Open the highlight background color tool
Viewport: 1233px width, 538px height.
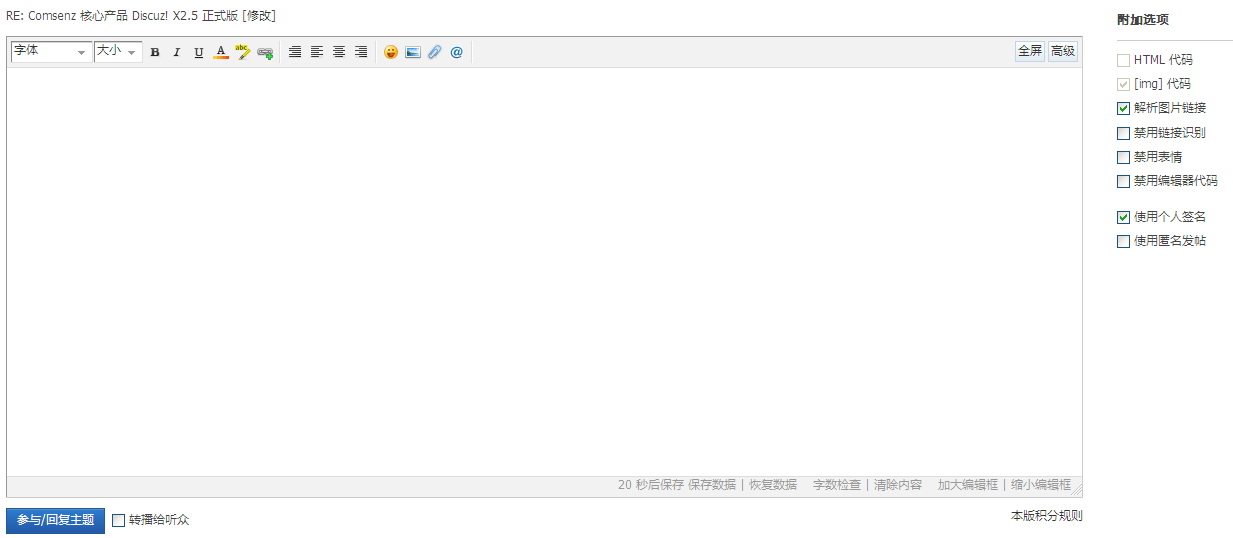pyautogui.click(x=243, y=52)
